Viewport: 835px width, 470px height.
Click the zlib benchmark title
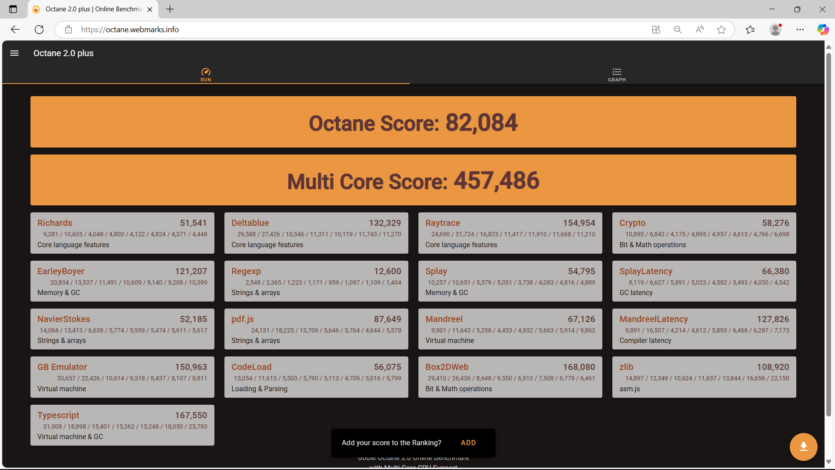tap(626, 367)
